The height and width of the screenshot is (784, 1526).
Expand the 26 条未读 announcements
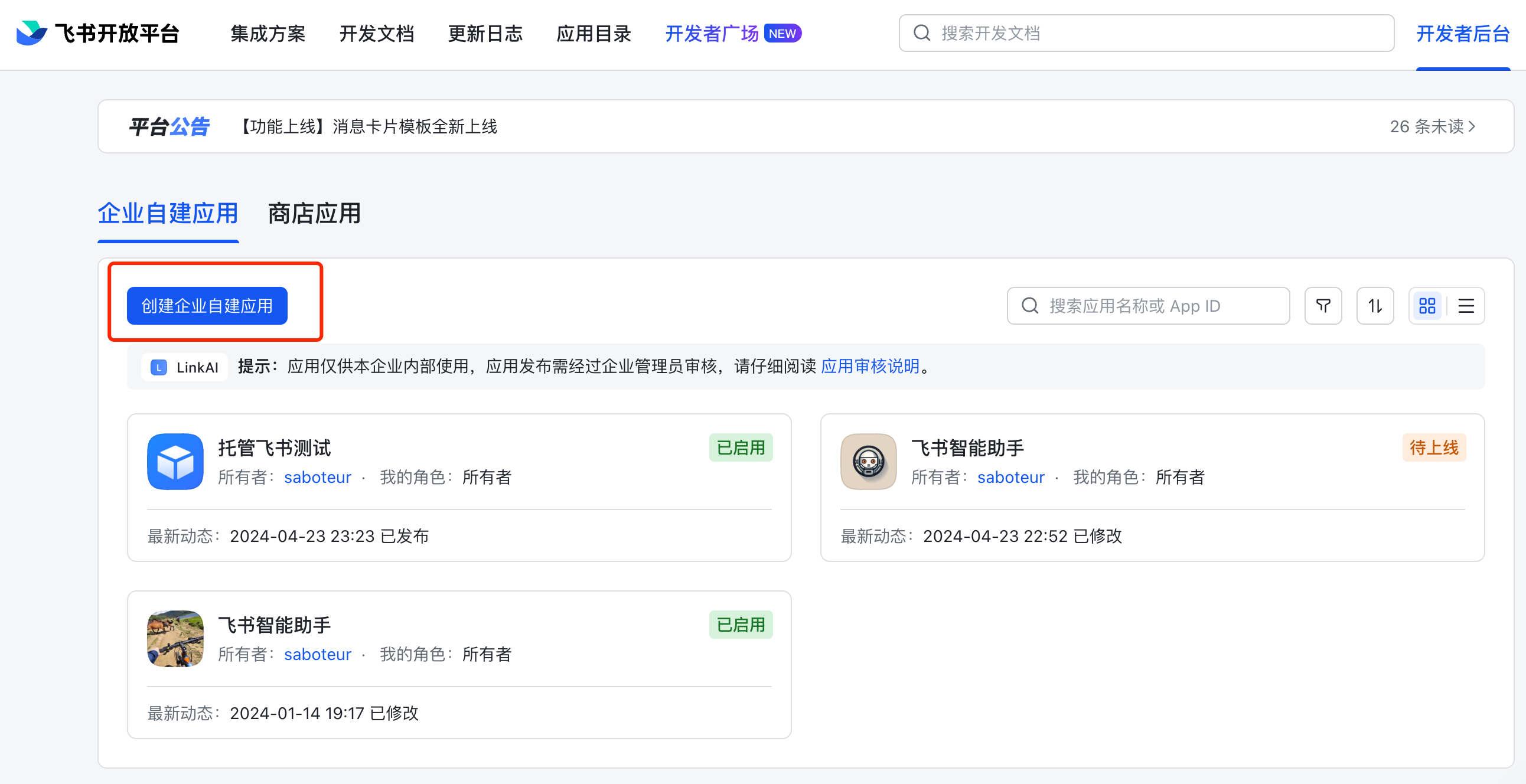coord(1433,126)
